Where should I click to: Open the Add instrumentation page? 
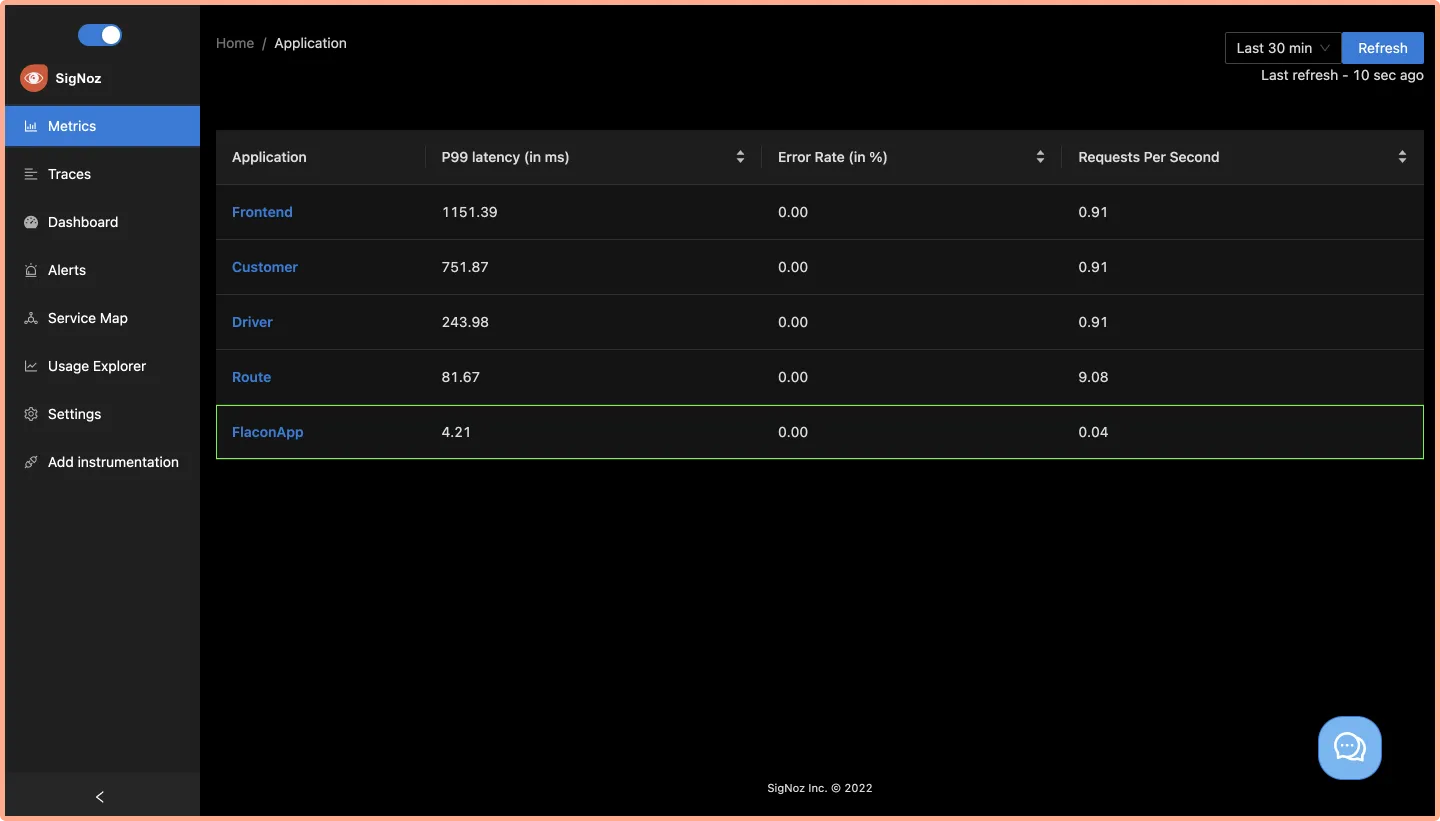[31, 462]
